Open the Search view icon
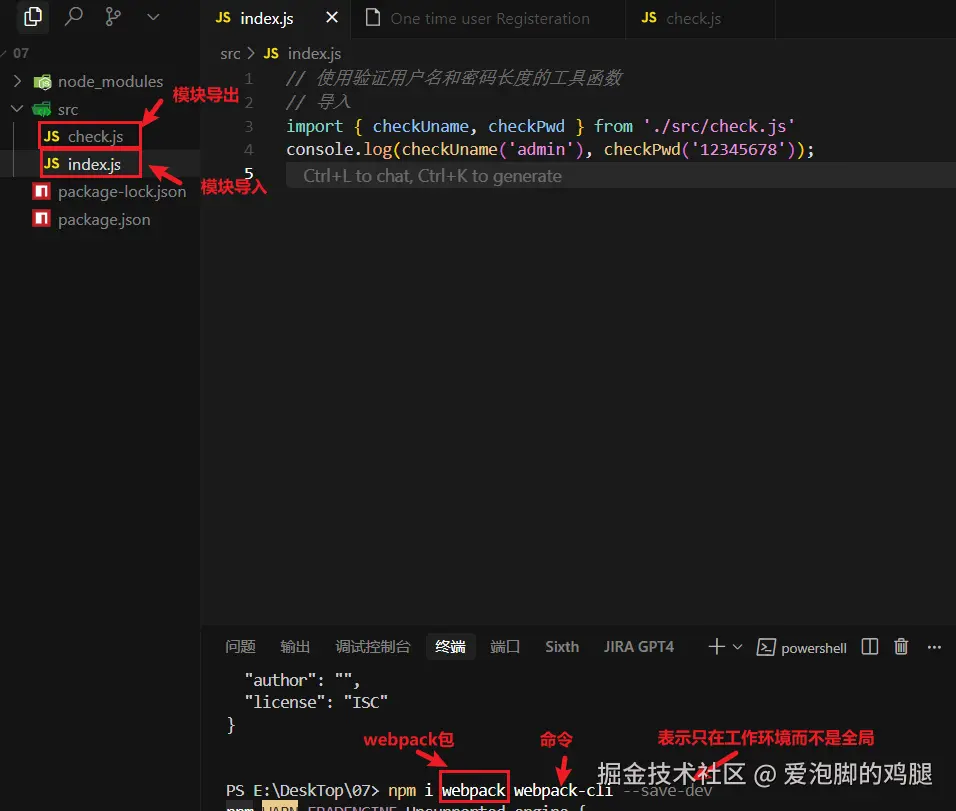The image size is (956, 811). point(73,16)
